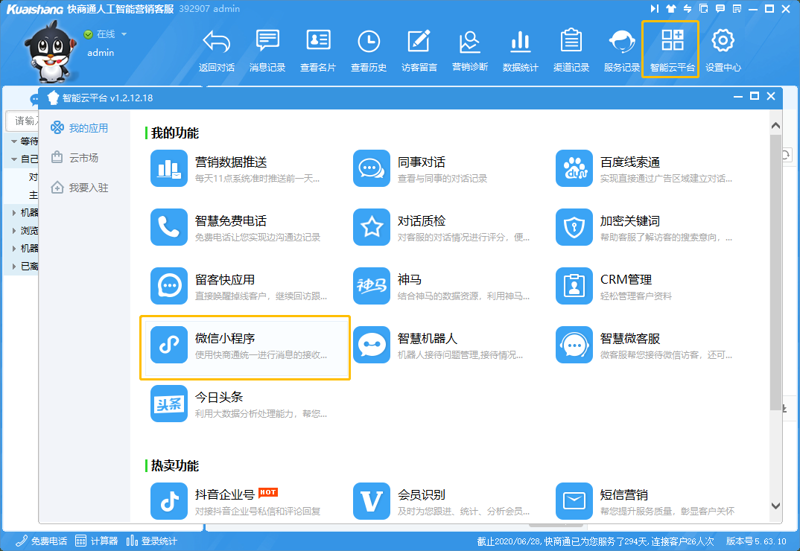
Task: Click the vertical scrollbar thumb in cloud platform
Action: click(x=776, y=270)
